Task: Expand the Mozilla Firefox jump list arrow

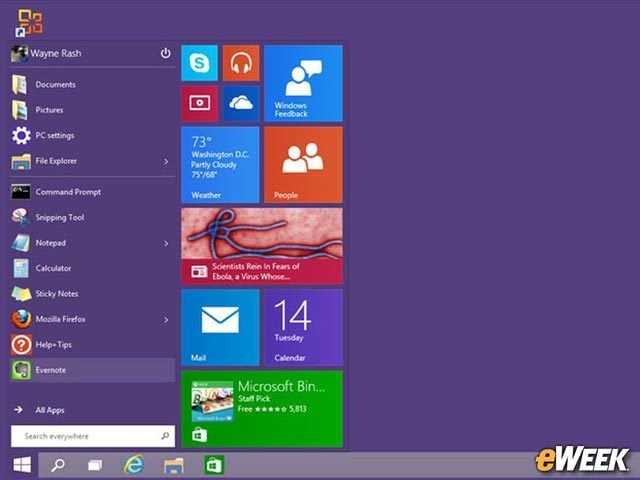Action: click(166, 320)
